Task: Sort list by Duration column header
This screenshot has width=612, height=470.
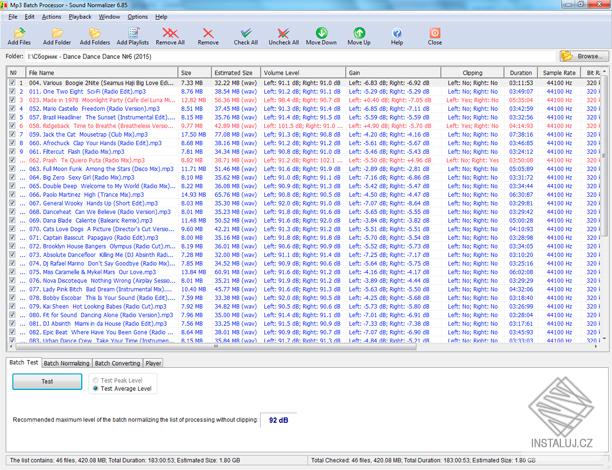Action: click(x=520, y=72)
